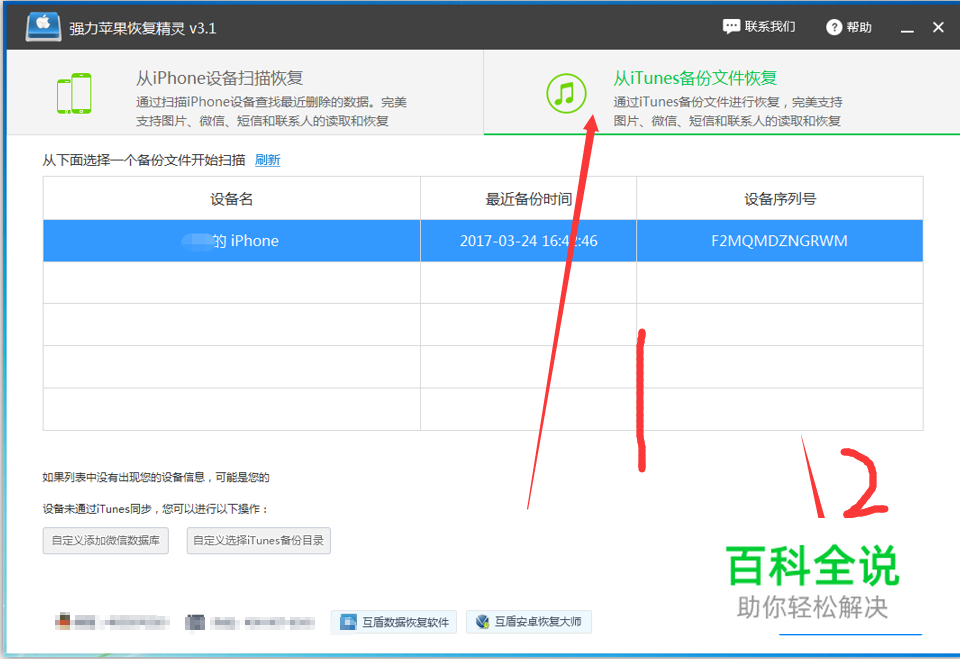Screen dimensions: 960x659
Task: Click 自定义选择iTunes备份目录 button
Action: [258, 541]
